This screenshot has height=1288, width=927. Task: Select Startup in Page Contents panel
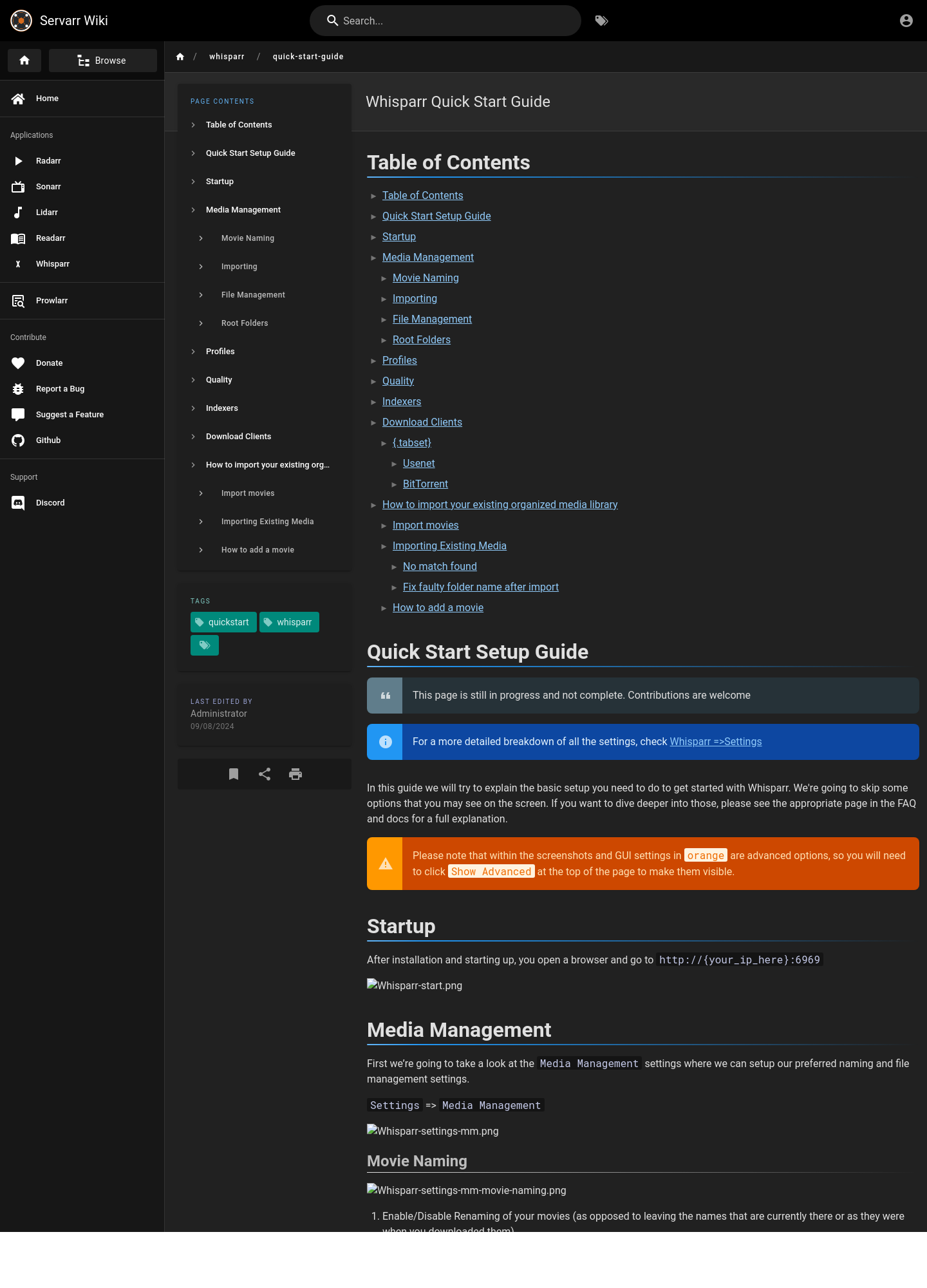pyautogui.click(x=265, y=182)
